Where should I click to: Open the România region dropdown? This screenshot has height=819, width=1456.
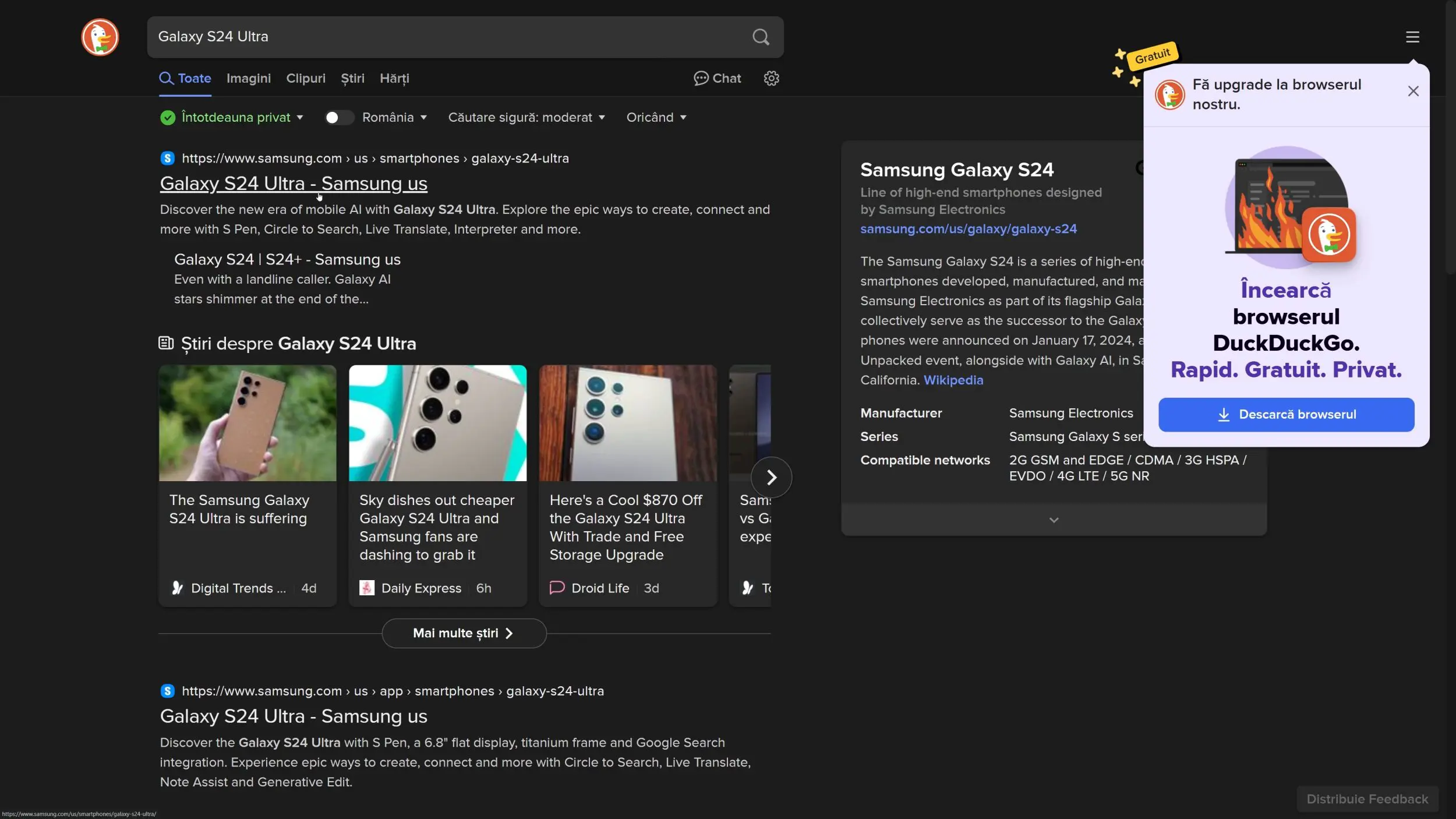394,118
